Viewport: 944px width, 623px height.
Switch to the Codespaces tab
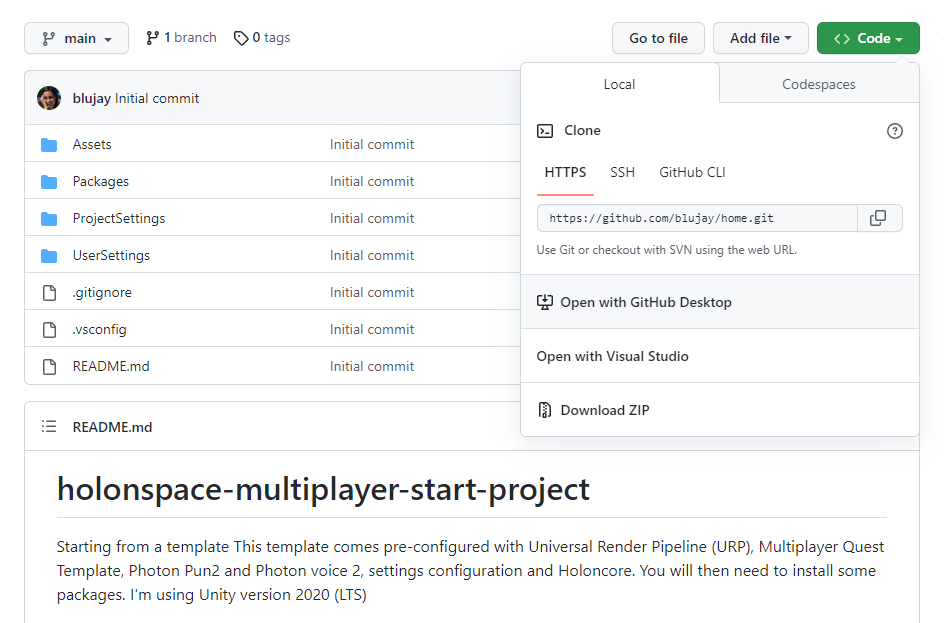point(819,84)
